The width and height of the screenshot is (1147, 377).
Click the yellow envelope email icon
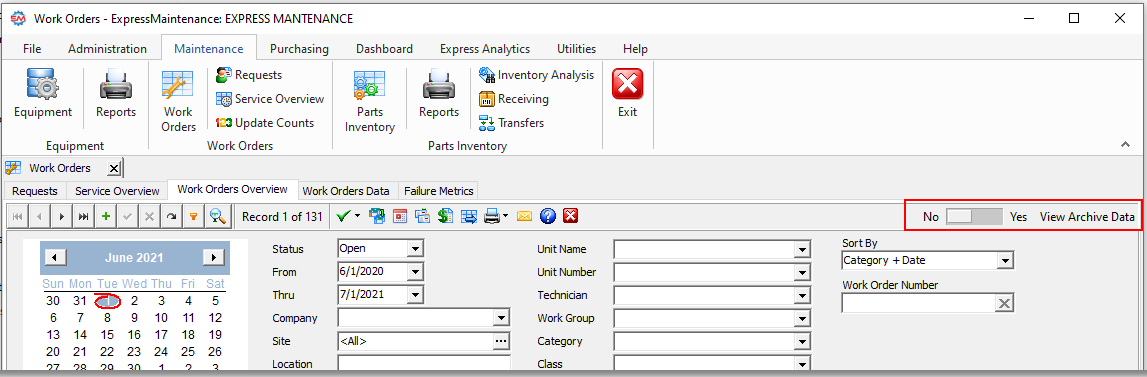tap(524, 216)
